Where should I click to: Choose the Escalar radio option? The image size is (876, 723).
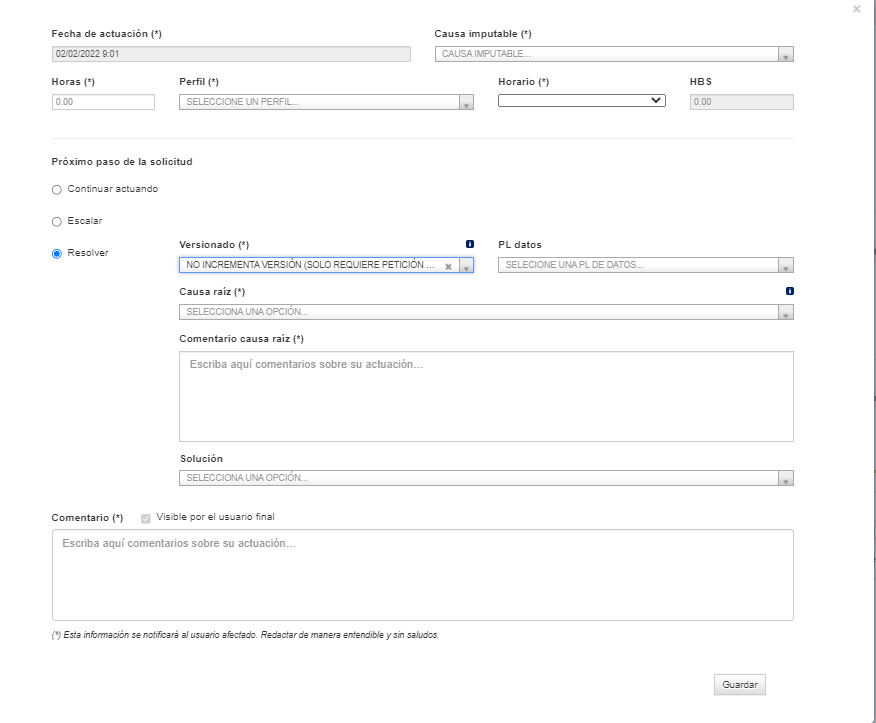click(x=56, y=222)
